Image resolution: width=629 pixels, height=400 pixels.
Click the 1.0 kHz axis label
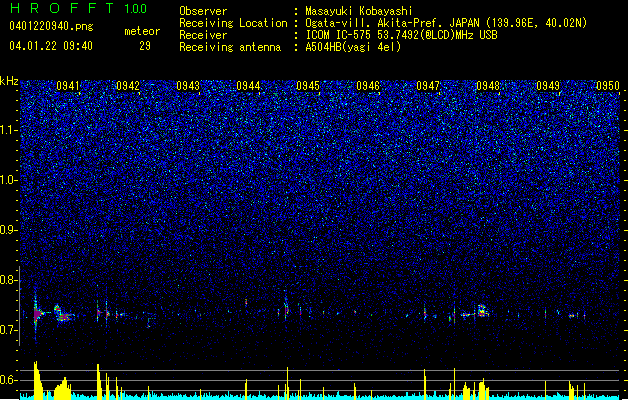coord(9,180)
